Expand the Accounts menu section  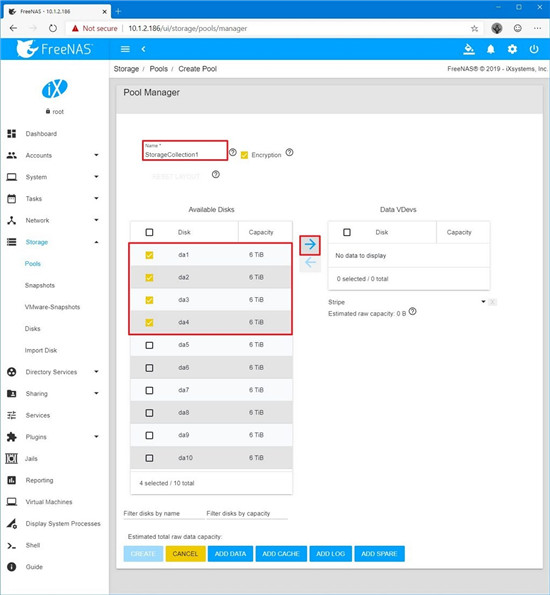pyautogui.click(x=53, y=155)
